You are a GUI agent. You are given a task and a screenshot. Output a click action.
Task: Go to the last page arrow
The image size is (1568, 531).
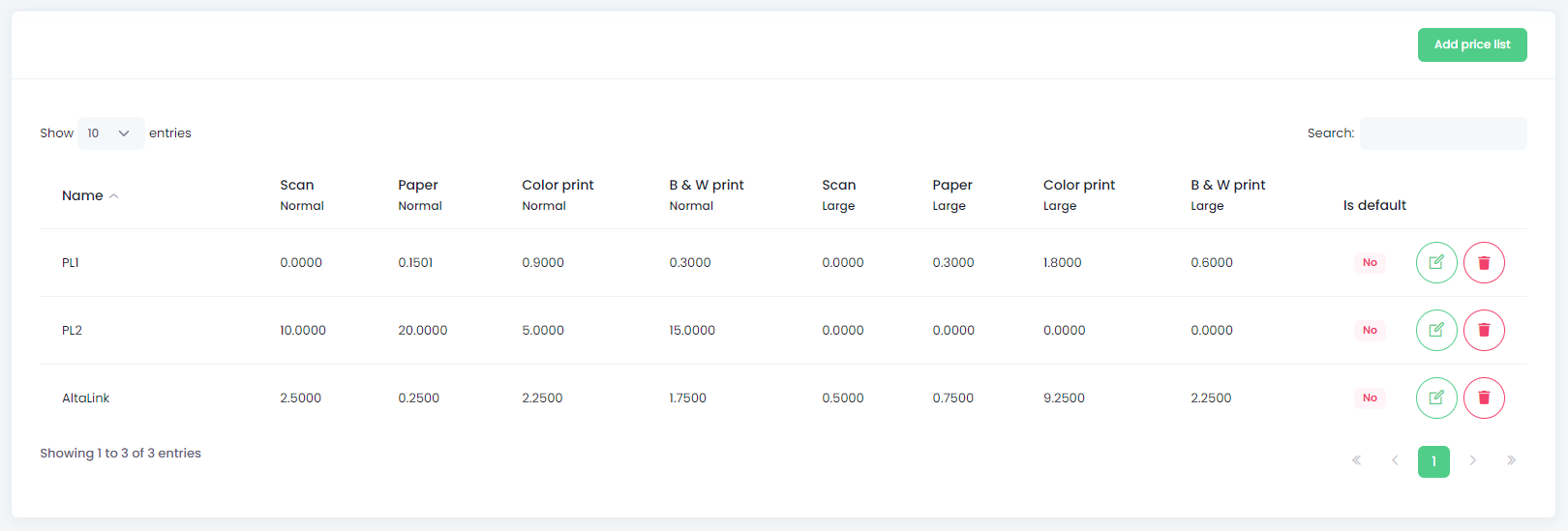tap(1511, 460)
